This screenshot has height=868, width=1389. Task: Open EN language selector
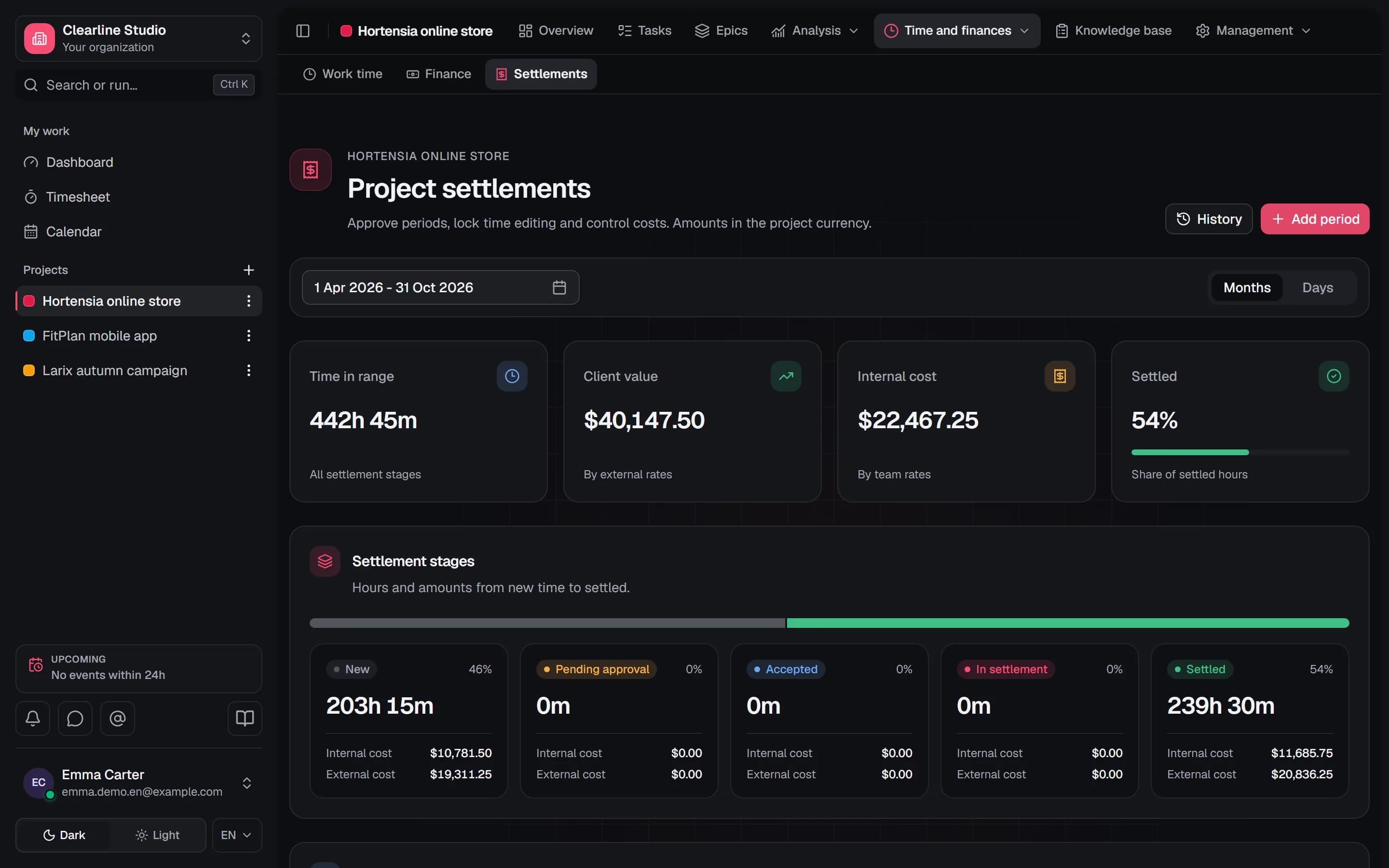(236, 835)
